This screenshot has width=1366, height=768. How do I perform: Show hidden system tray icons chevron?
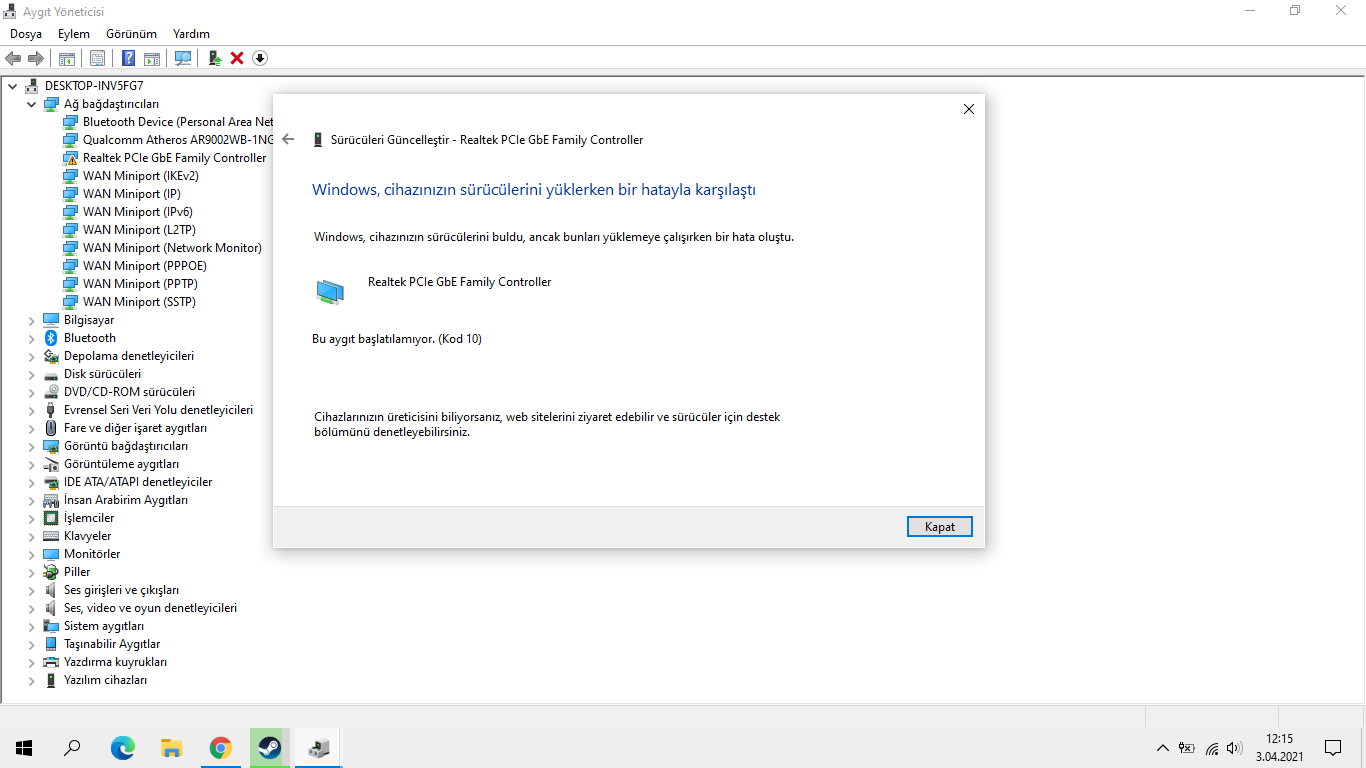tap(1162, 748)
